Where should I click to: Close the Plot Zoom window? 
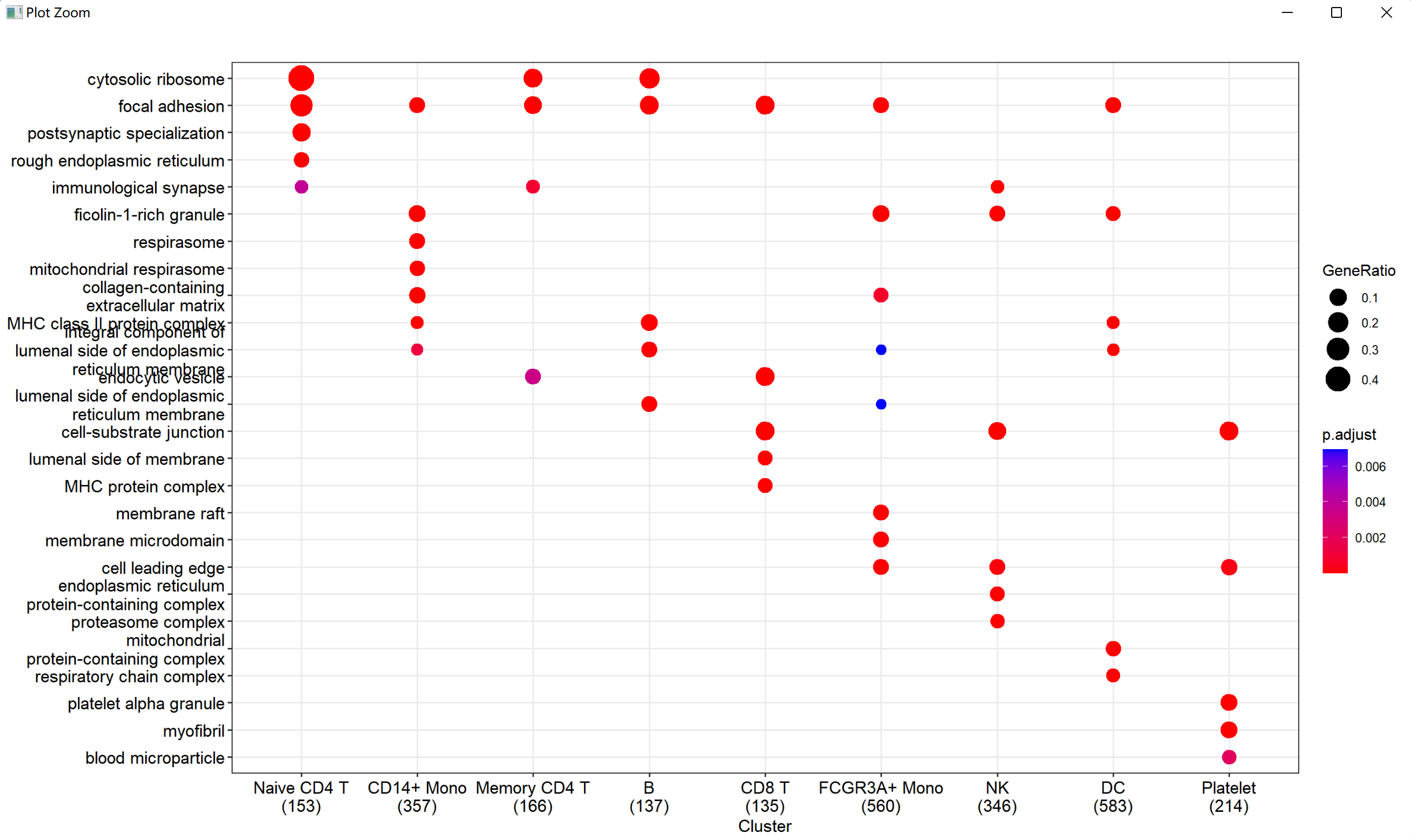tap(1386, 12)
